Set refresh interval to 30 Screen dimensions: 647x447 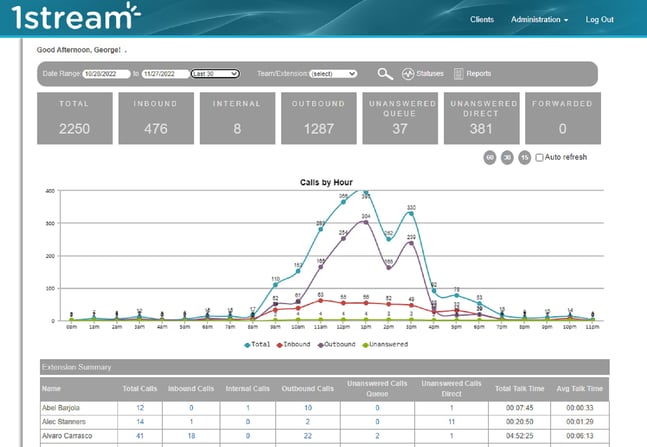click(x=507, y=157)
